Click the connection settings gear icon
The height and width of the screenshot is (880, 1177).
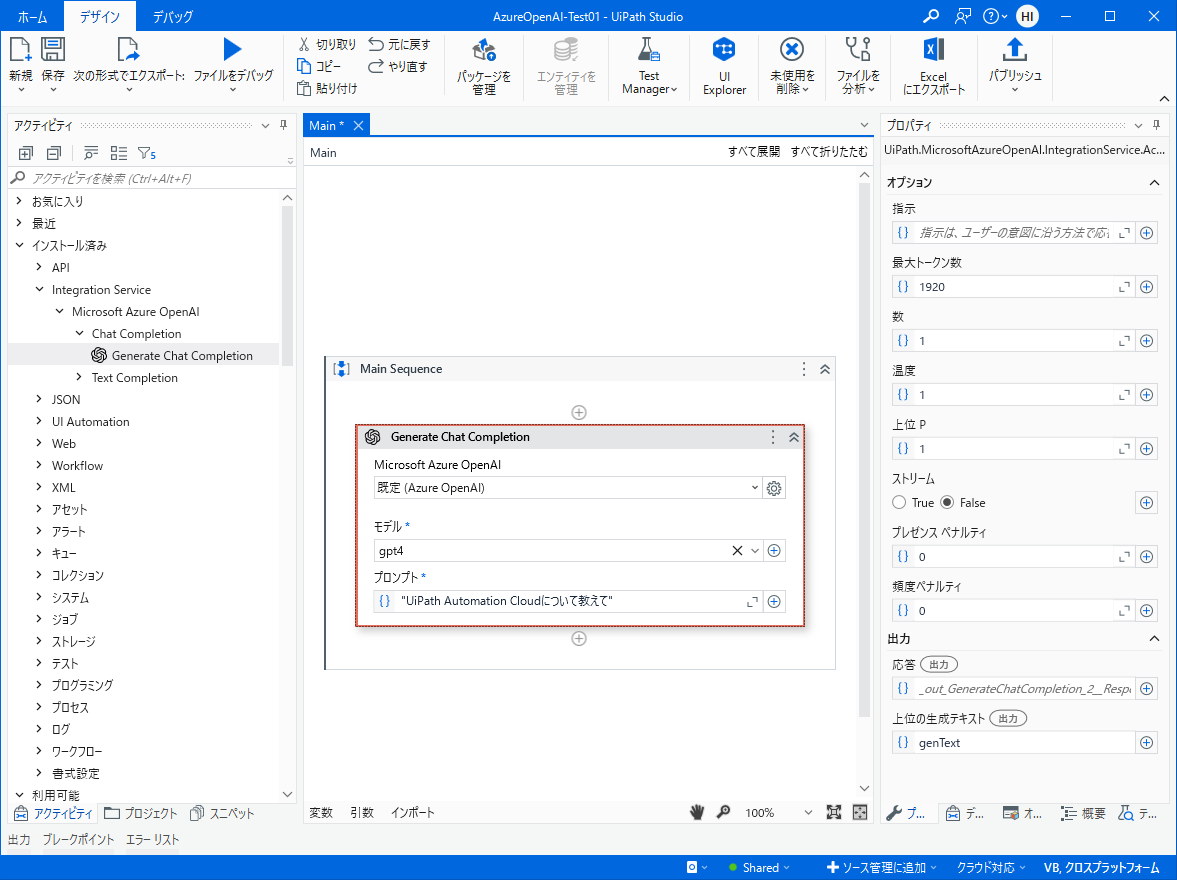(x=774, y=488)
